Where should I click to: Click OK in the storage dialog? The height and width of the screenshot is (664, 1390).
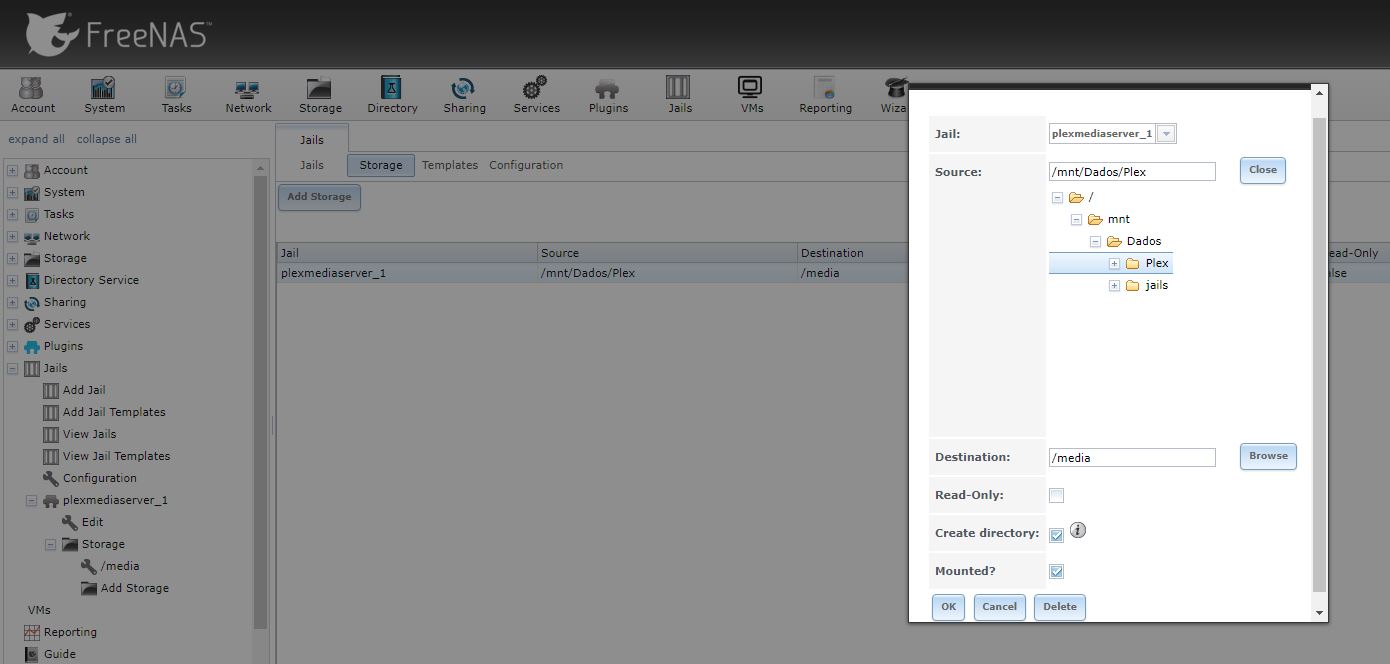[x=949, y=607]
